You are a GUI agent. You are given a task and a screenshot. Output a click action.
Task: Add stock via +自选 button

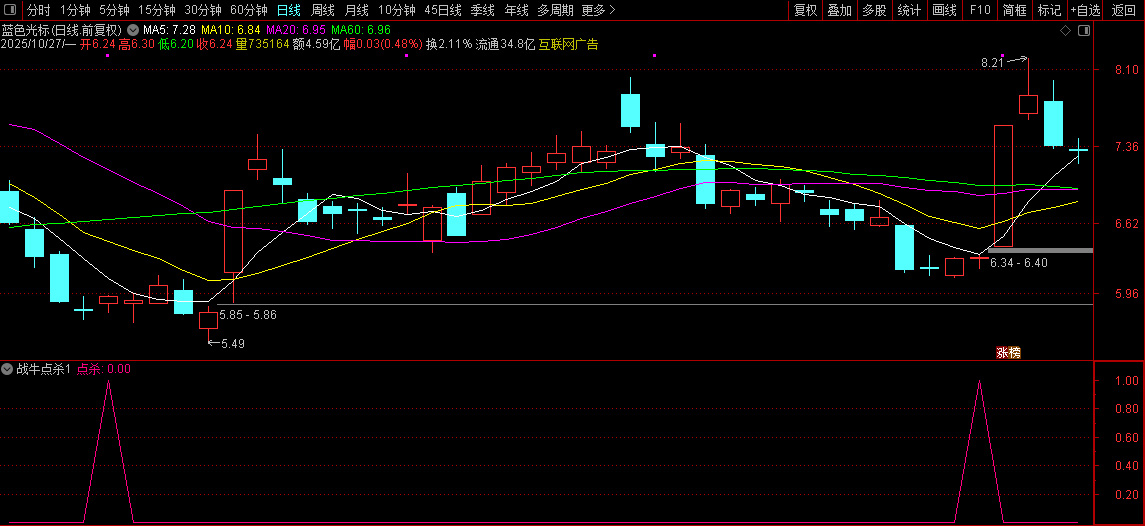click(x=1086, y=10)
